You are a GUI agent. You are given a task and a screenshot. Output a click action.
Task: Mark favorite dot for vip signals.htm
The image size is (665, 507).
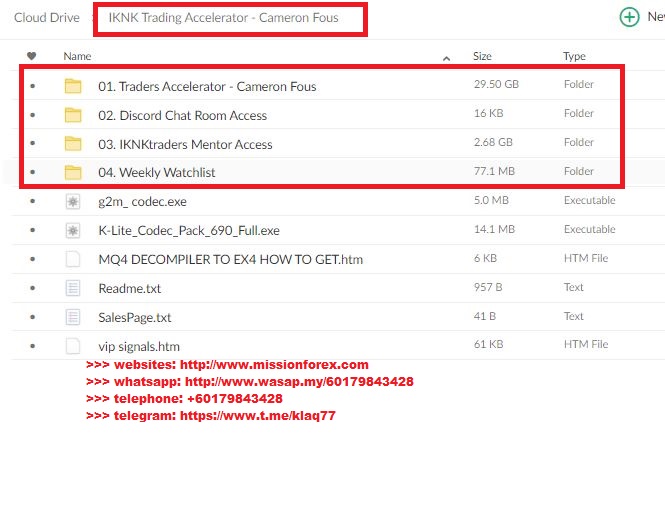point(33,346)
